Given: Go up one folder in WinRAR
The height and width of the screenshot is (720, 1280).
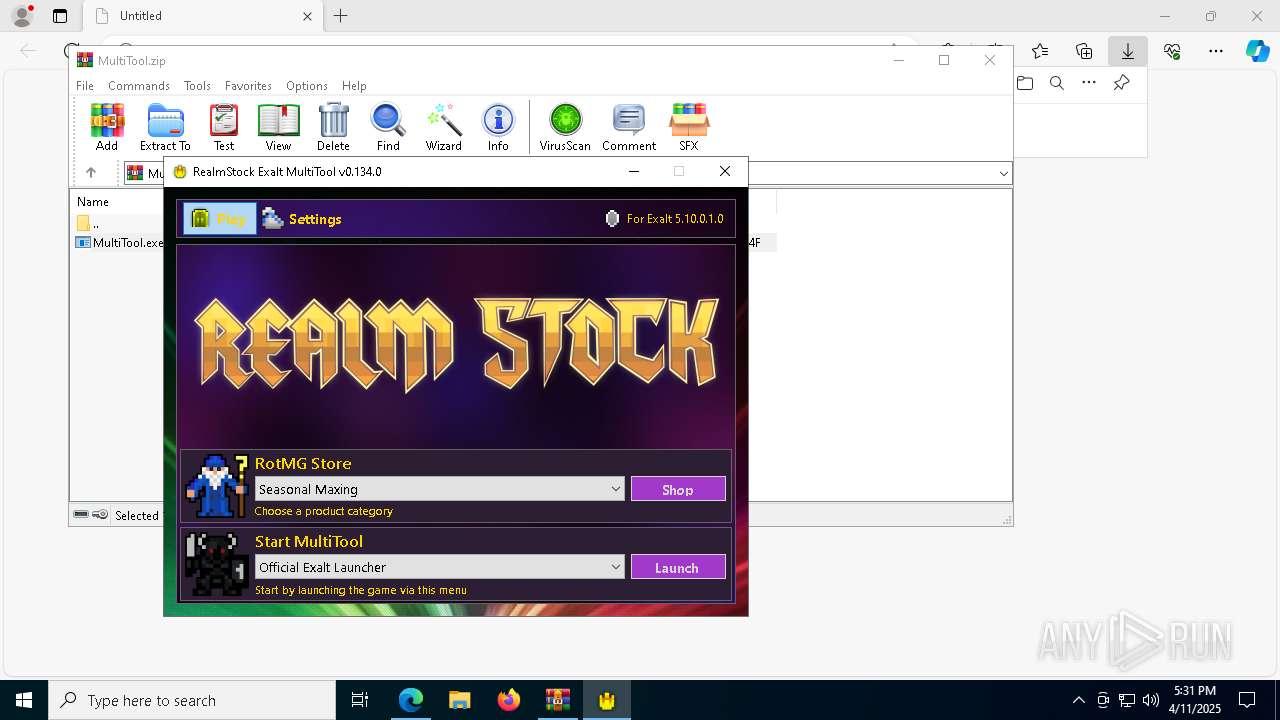Looking at the screenshot, I should tap(90, 173).
